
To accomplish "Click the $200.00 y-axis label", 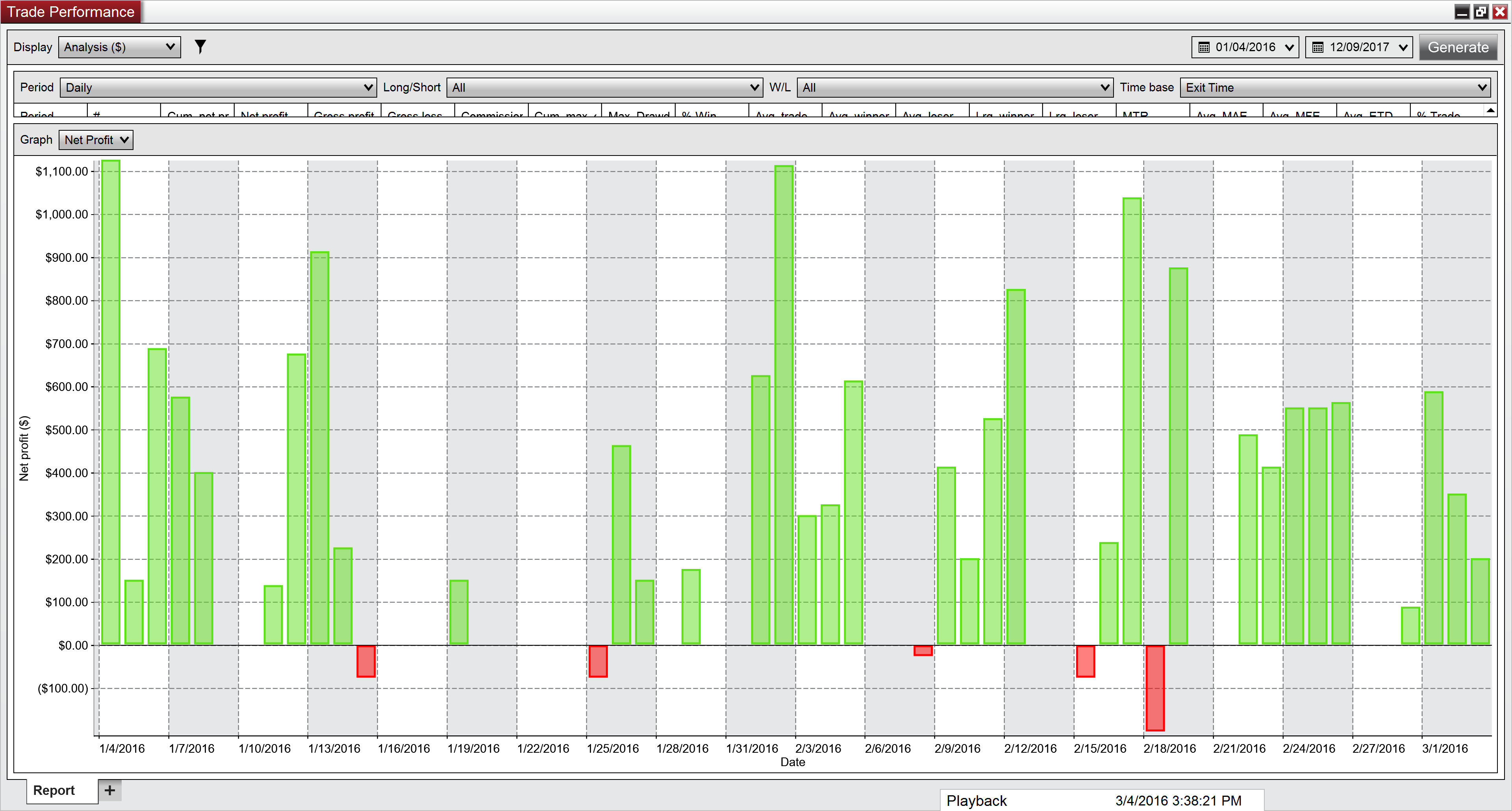I will (x=66, y=559).
